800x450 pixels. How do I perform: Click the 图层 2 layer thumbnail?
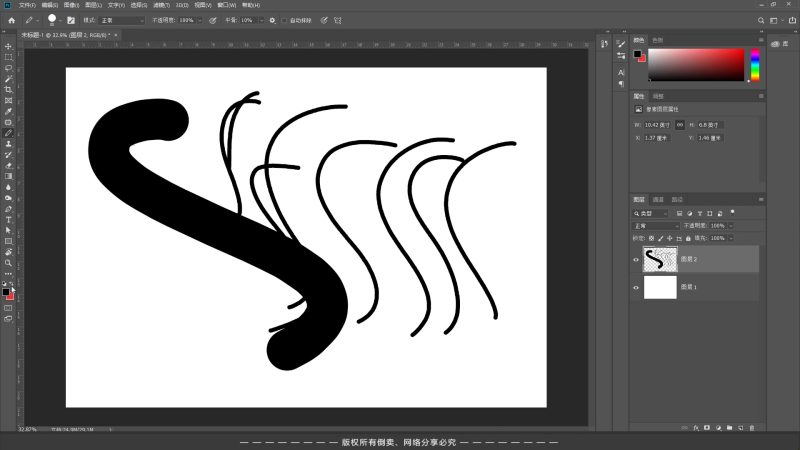click(660, 259)
